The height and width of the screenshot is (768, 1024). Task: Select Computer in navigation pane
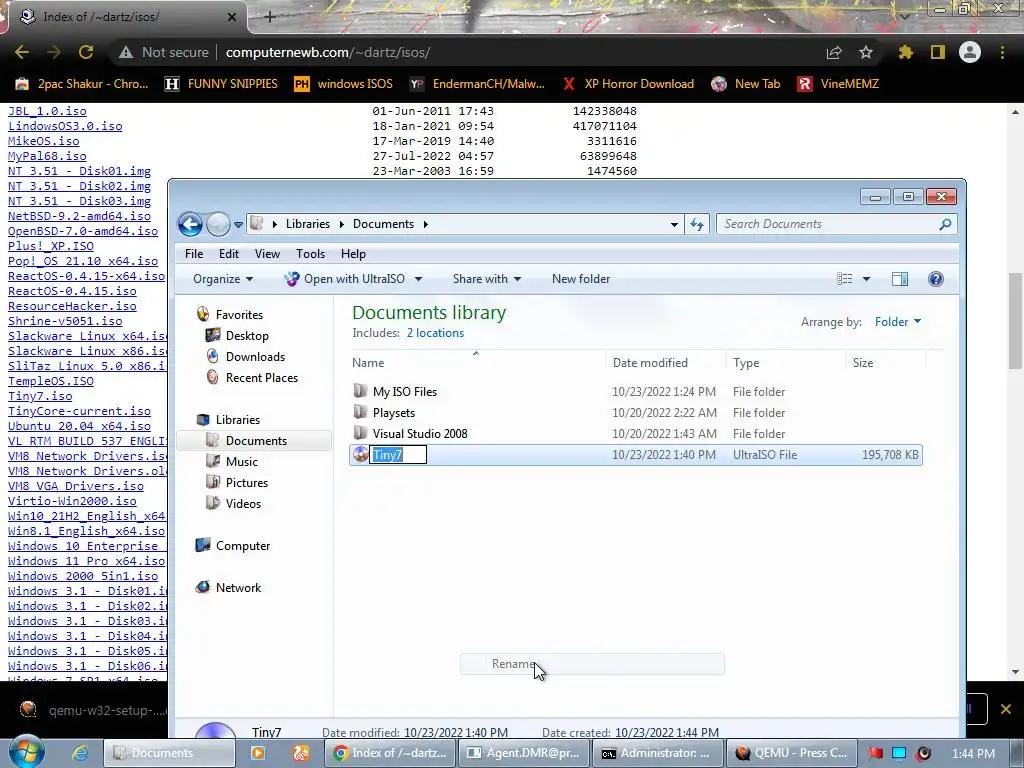pyautogui.click(x=242, y=545)
